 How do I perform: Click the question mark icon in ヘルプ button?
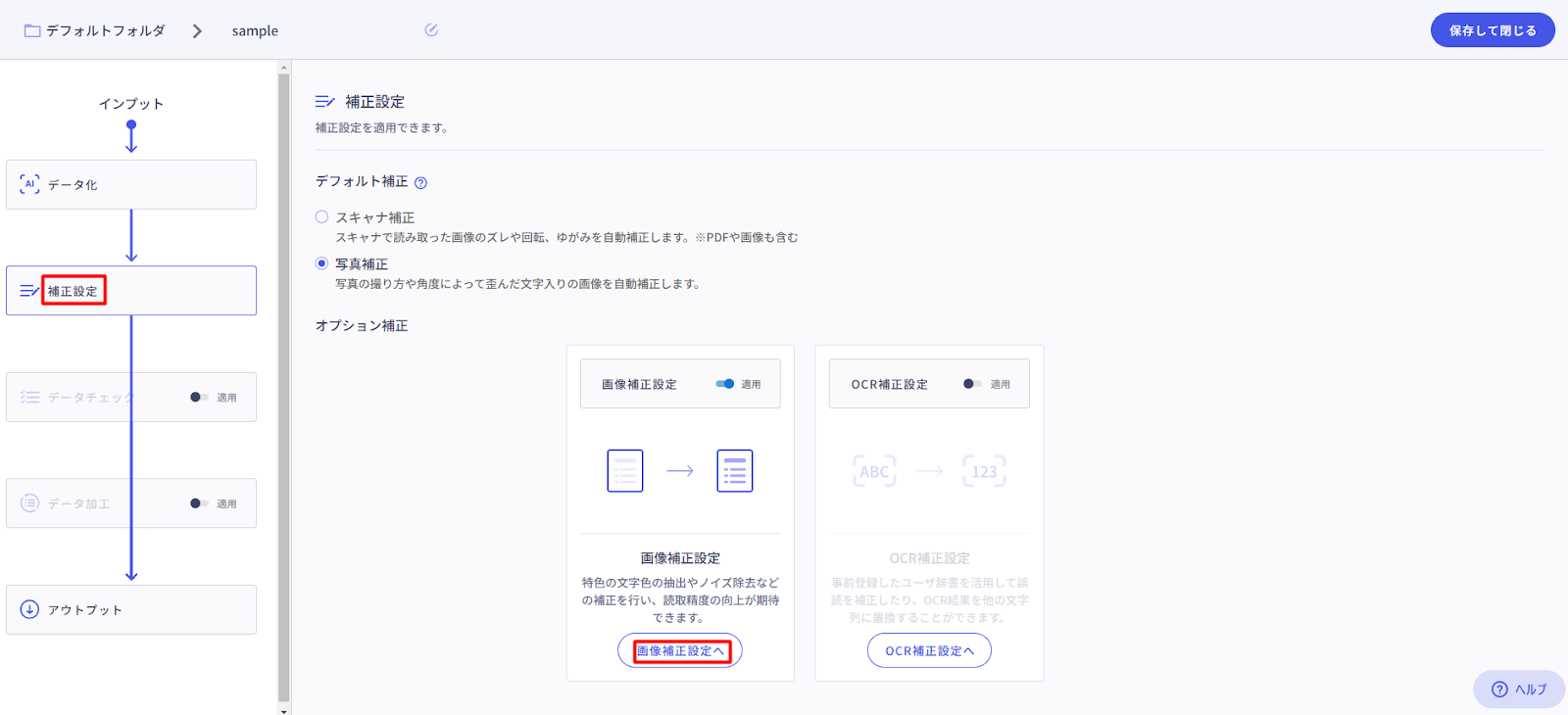tap(1499, 690)
